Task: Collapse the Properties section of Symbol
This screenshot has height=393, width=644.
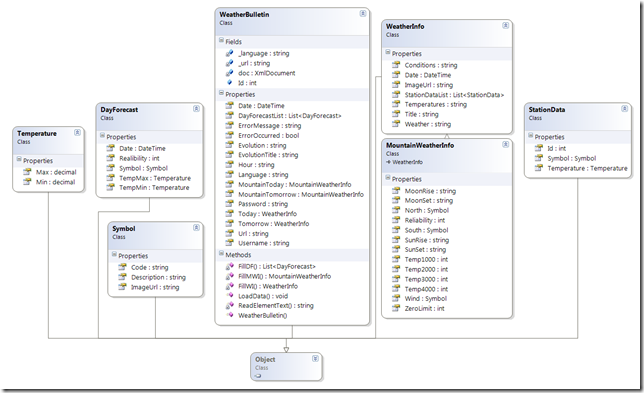Action: point(114,255)
